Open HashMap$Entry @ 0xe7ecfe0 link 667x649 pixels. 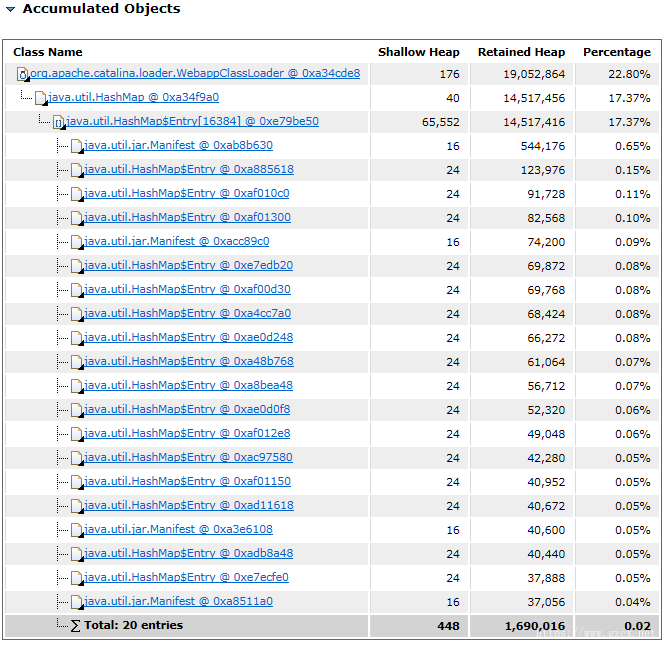(x=186, y=577)
